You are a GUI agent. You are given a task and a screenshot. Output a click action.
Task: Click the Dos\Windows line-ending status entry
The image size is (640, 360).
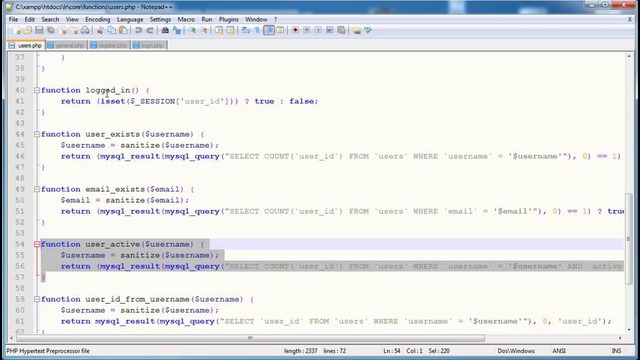click(x=516, y=351)
